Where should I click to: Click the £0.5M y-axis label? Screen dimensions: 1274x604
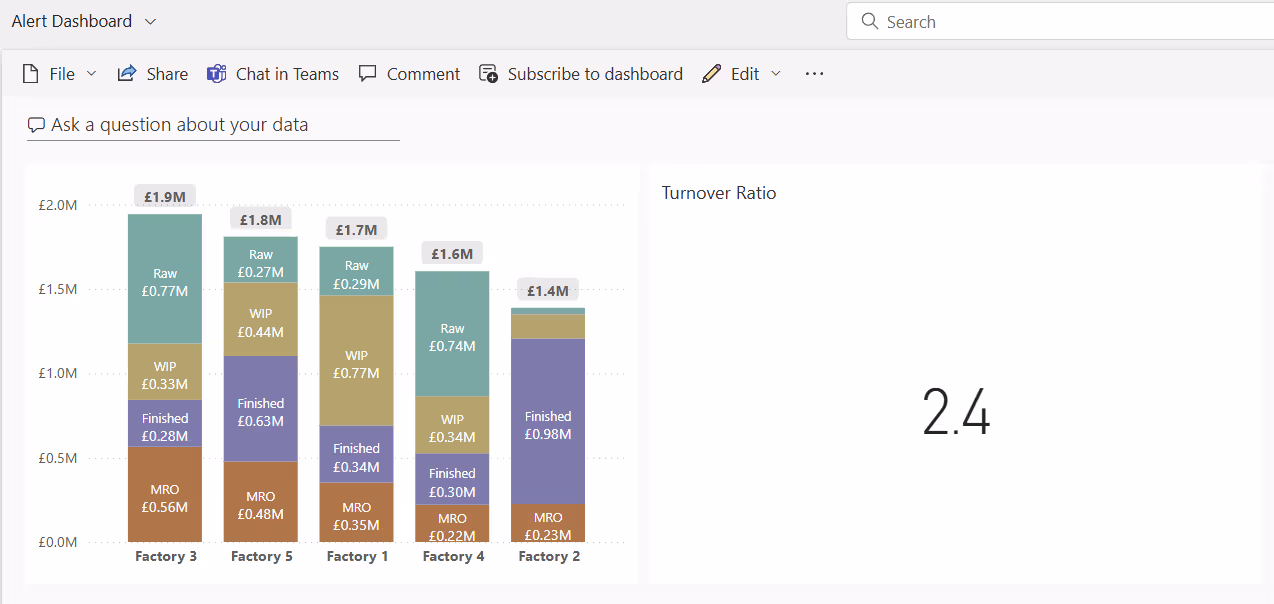coord(58,458)
